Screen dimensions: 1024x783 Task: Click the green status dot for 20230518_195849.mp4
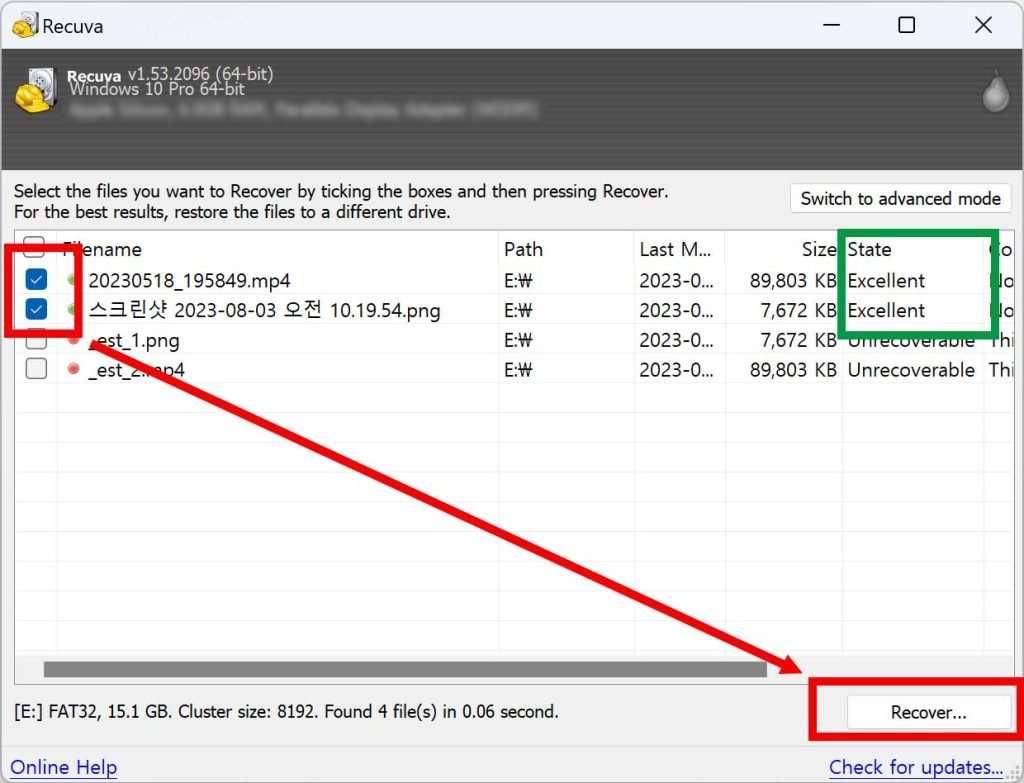pyautogui.click(x=72, y=280)
